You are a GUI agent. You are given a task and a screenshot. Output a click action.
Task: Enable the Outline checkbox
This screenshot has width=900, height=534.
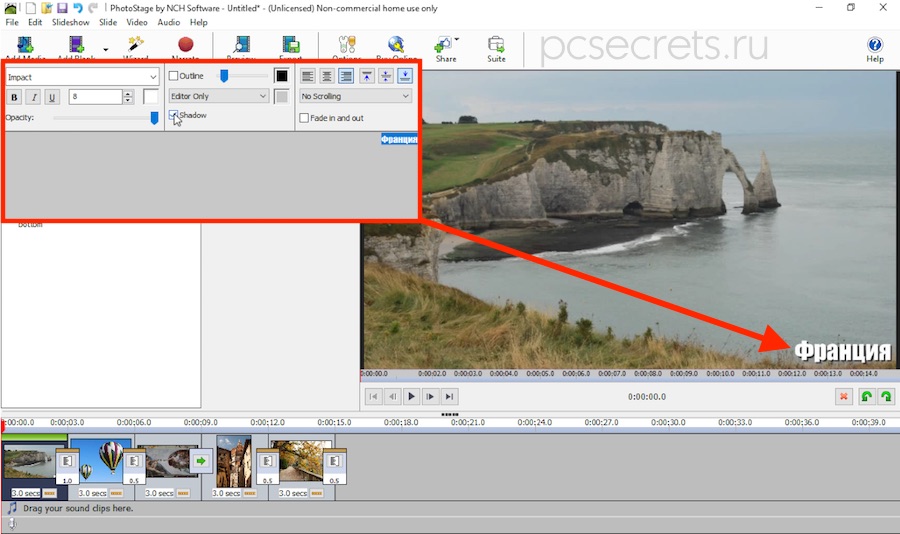tap(173, 76)
